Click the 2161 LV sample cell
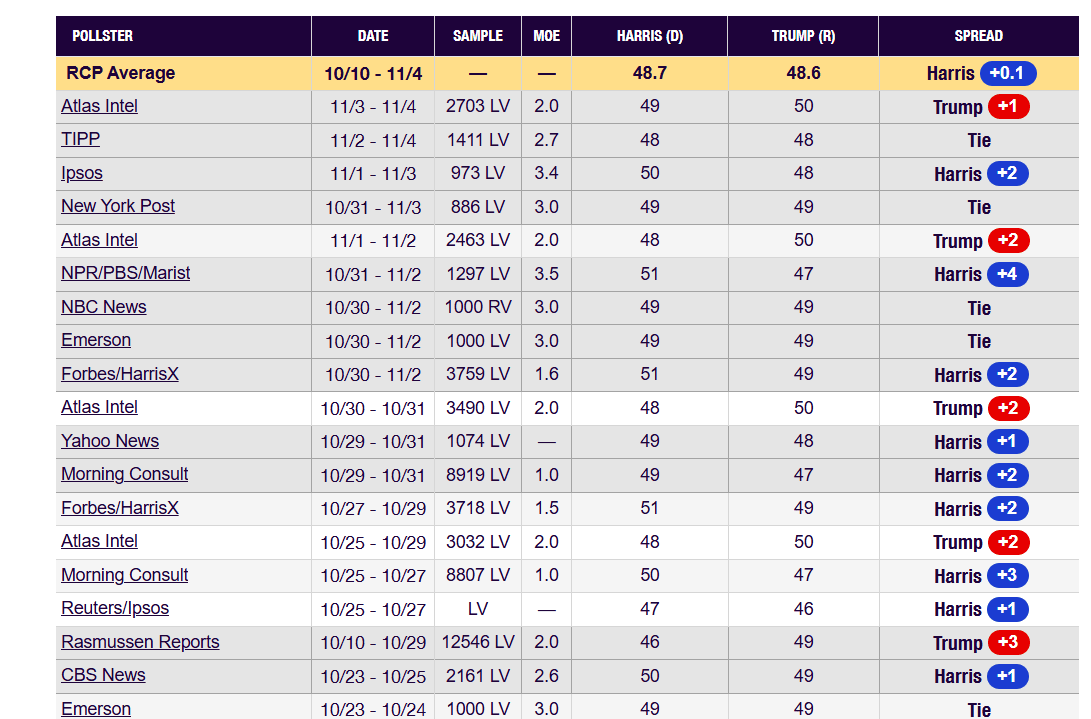The width and height of the screenshot is (1091, 719). pyautogui.click(x=478, y=676)
